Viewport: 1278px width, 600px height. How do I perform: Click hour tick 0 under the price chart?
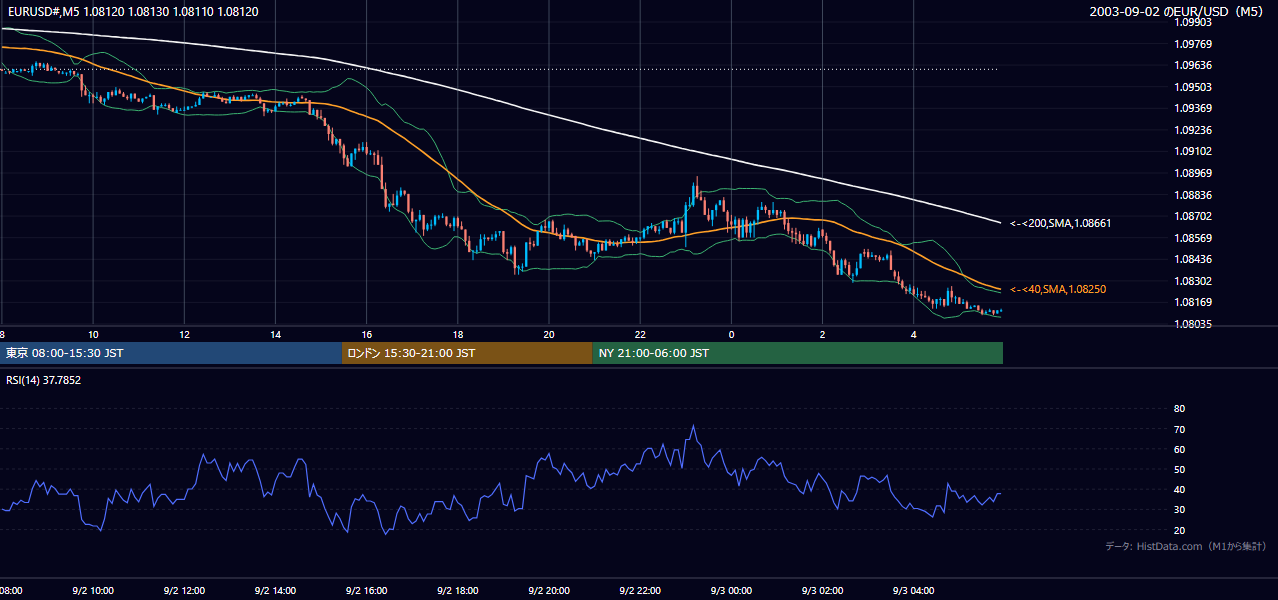point(731,334)
